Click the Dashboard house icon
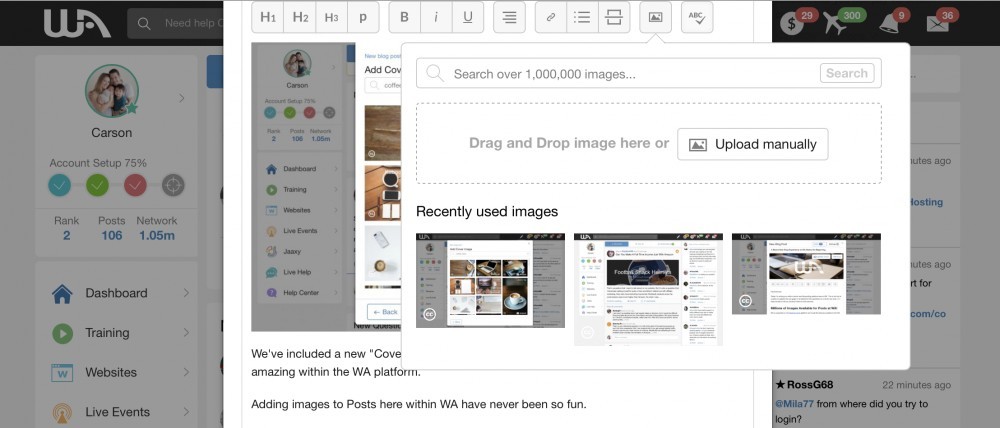This screenshot has height=428, width=1000. click(x=62, y=293)
